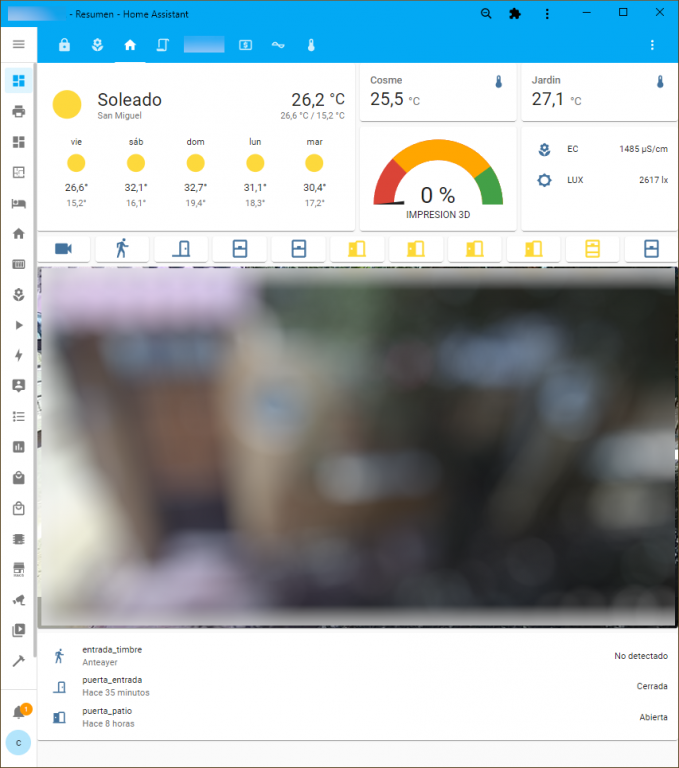Expand the hamburger sidebar menu
The image size is (679, 768).
[x=18, y=44]
